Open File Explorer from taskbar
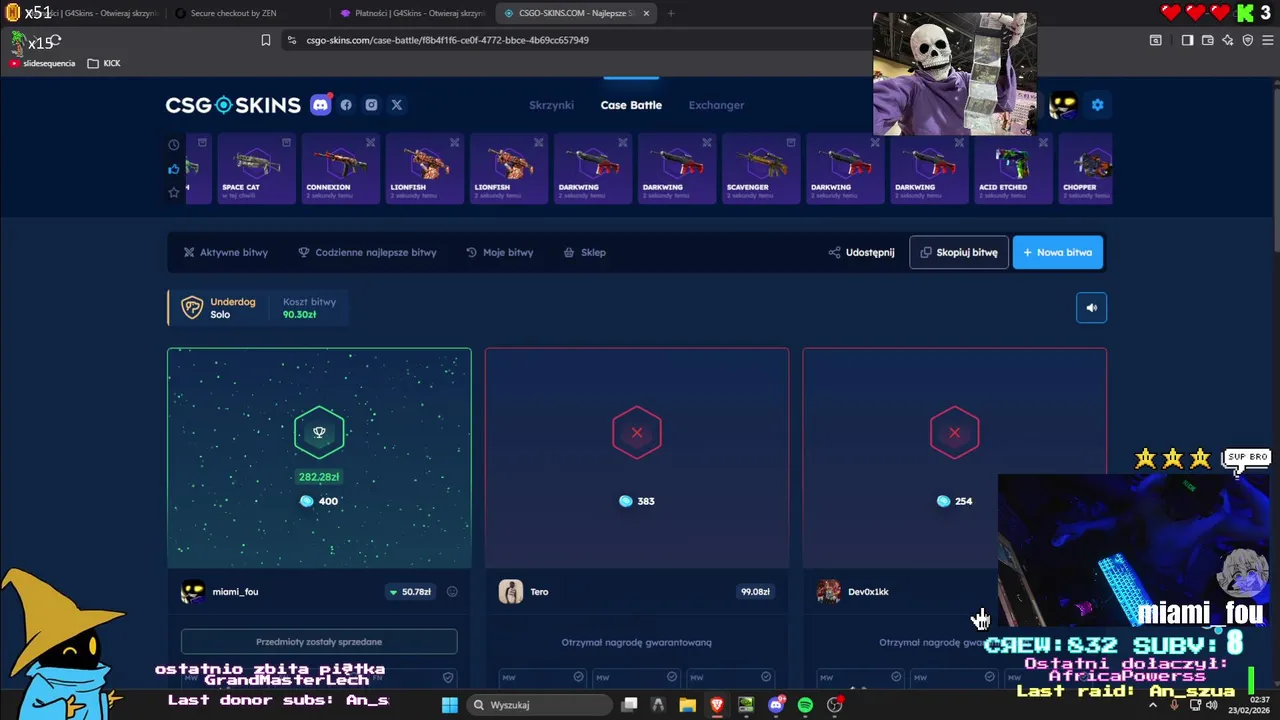This screenshot has width=1280, height=720. click(x=687, y=705)
